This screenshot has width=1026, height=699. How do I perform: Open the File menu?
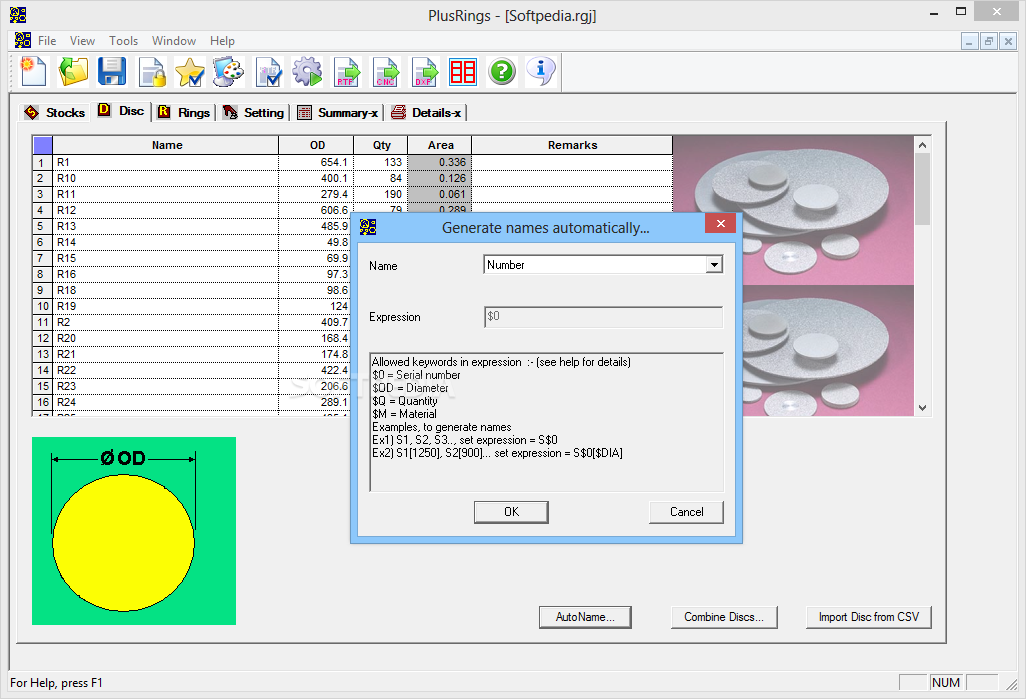[x=47, y=41]
